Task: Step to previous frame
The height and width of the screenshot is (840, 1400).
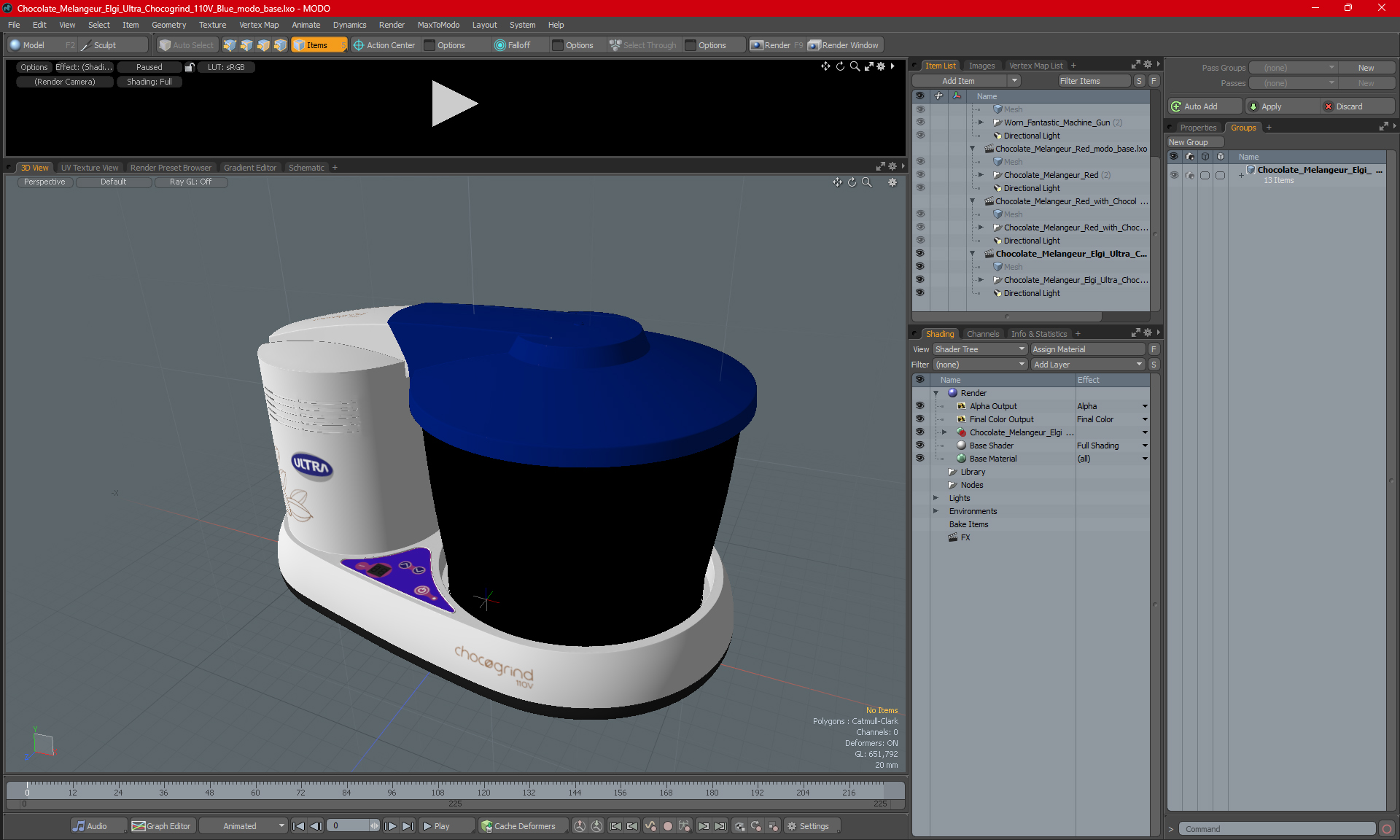Action: point(316,826)
